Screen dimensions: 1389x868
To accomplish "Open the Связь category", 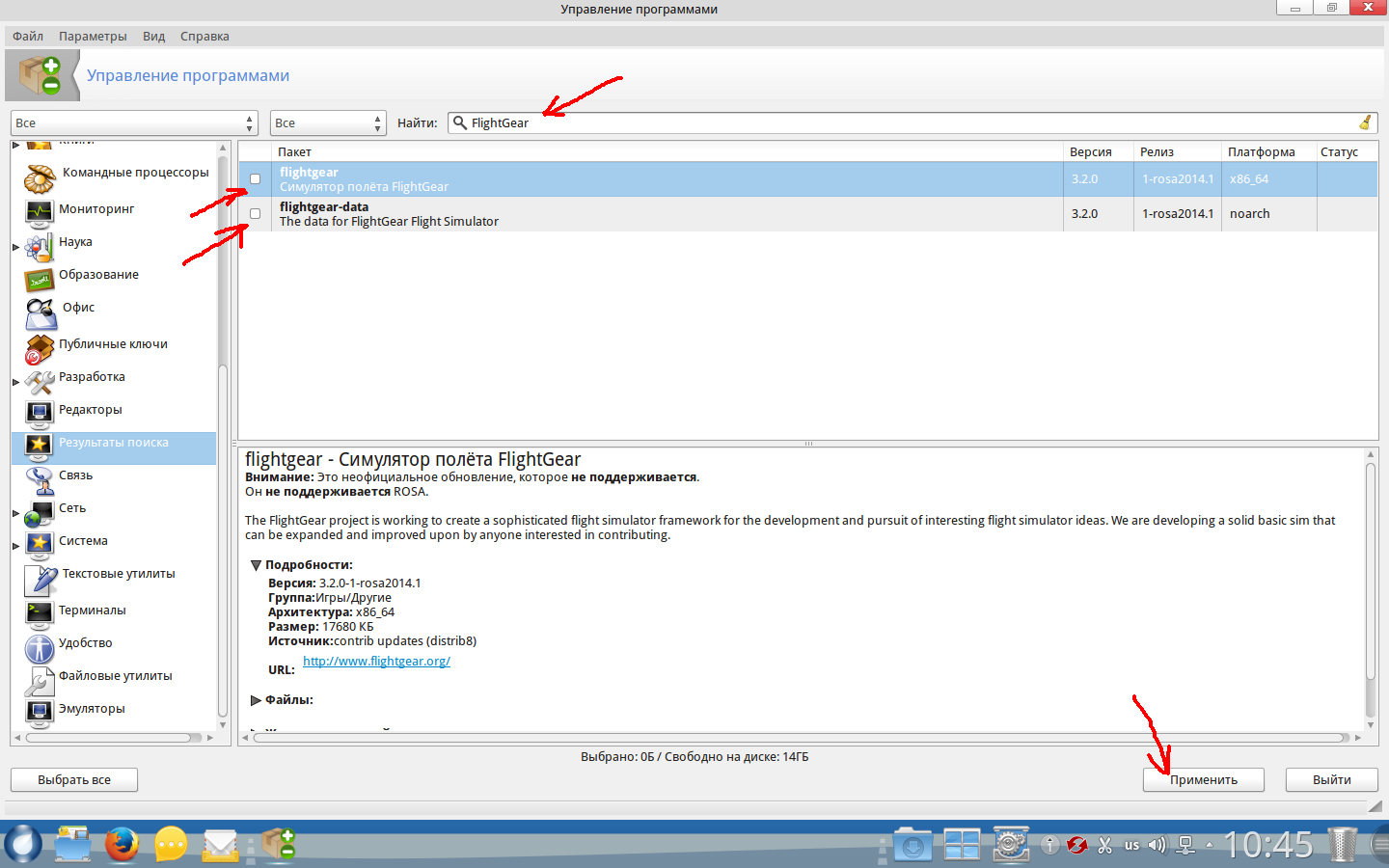I will pos(75,475).
